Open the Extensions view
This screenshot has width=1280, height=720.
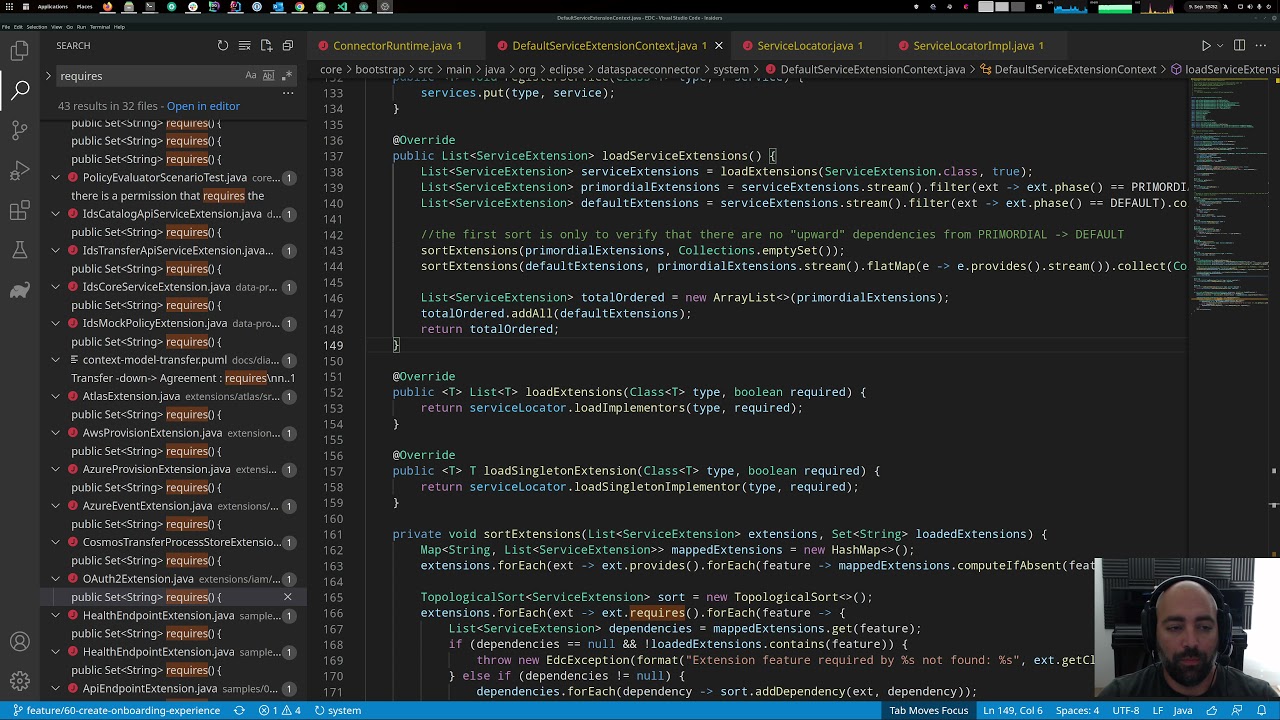pyautogui.click(x=20, y=211)
